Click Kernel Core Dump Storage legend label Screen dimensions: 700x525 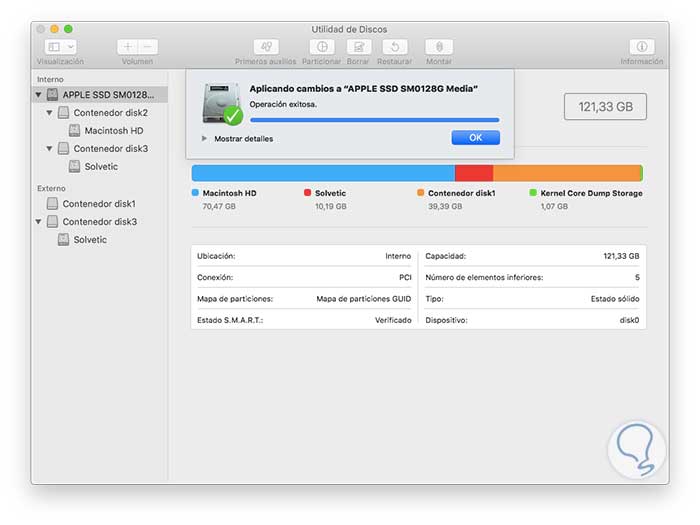(x=592, y=193)
